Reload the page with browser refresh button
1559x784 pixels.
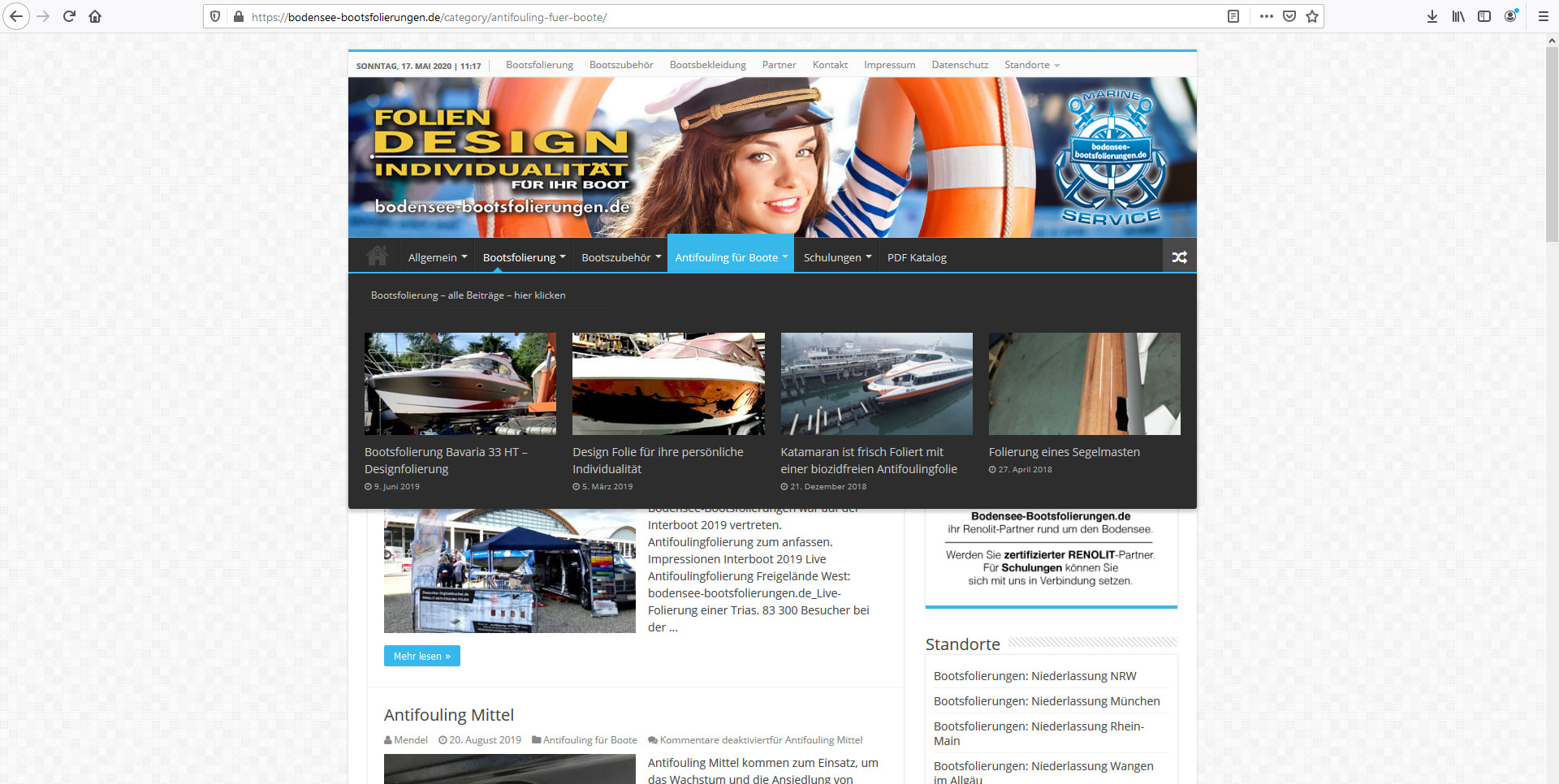(69, 16)
